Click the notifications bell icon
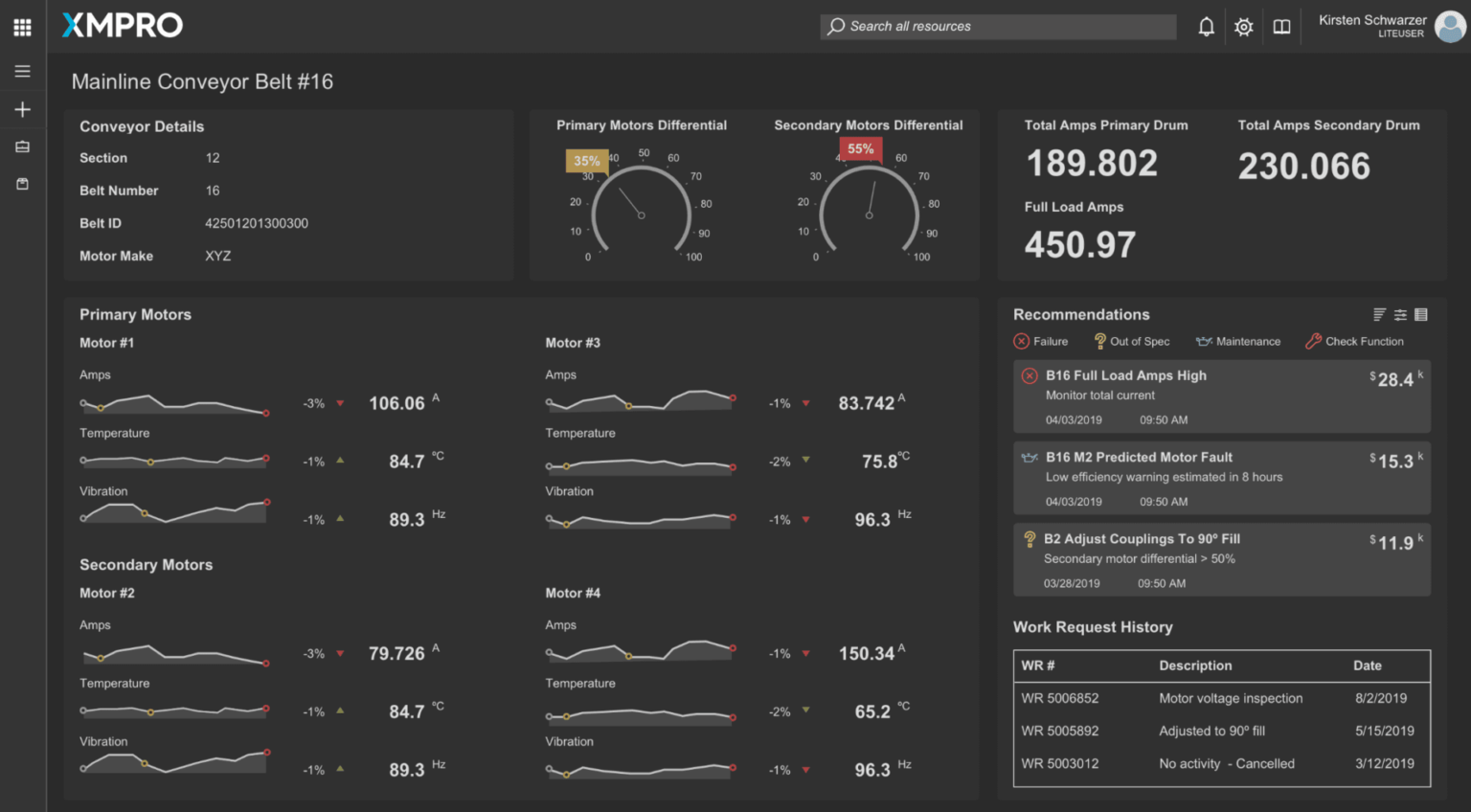The image size is (1471, 812). [x=1206, y=27]
